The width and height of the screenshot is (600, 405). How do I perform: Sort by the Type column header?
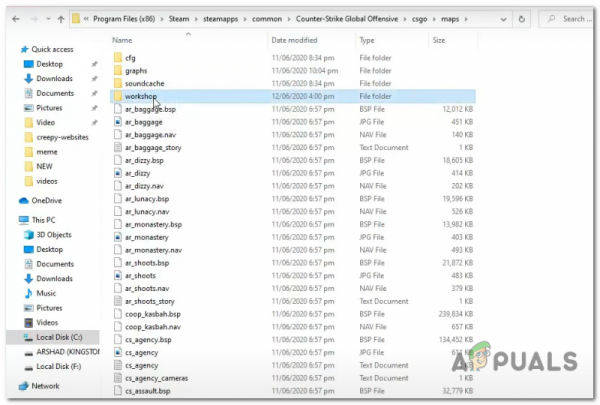point(367,40)
